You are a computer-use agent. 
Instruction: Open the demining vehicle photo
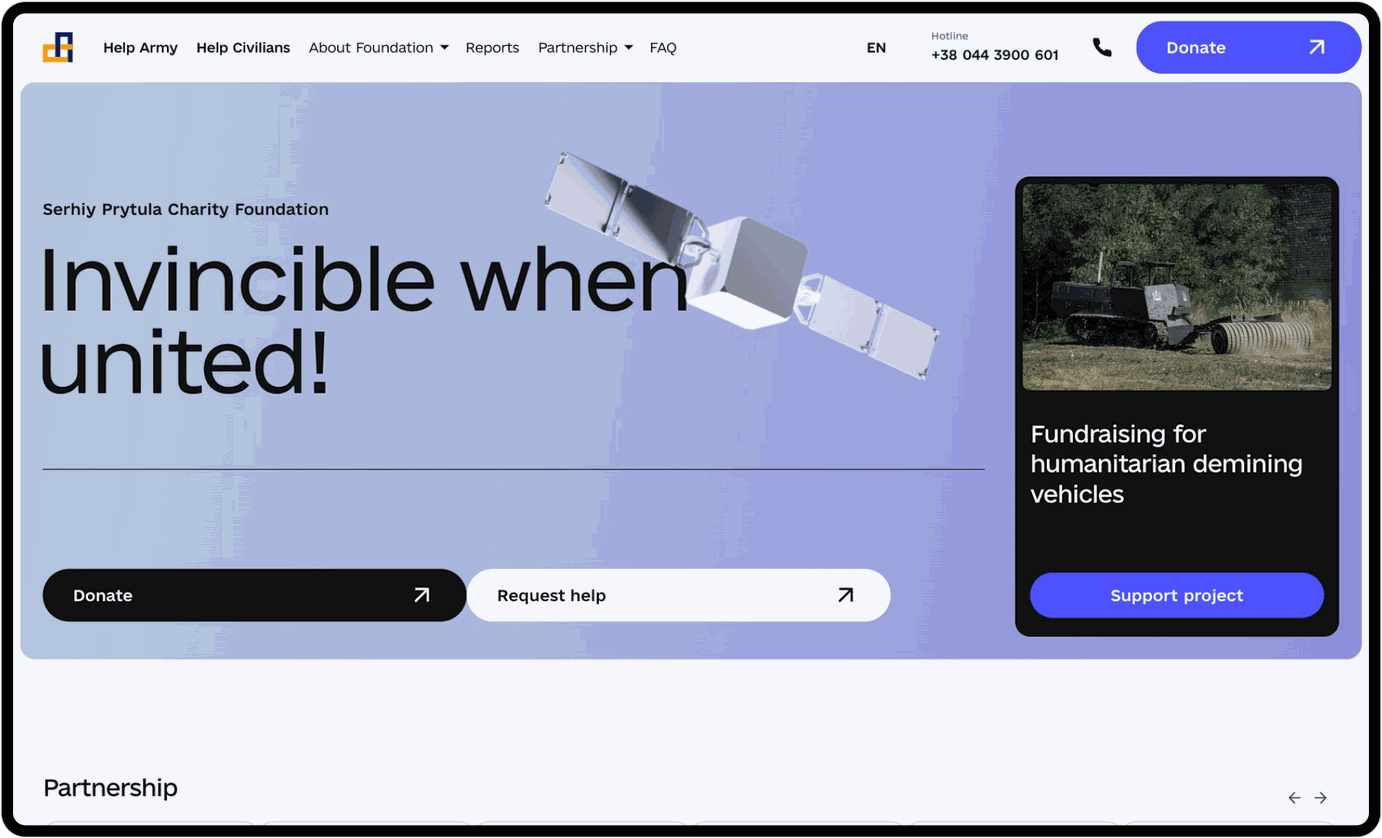[x=1177, y=286]
